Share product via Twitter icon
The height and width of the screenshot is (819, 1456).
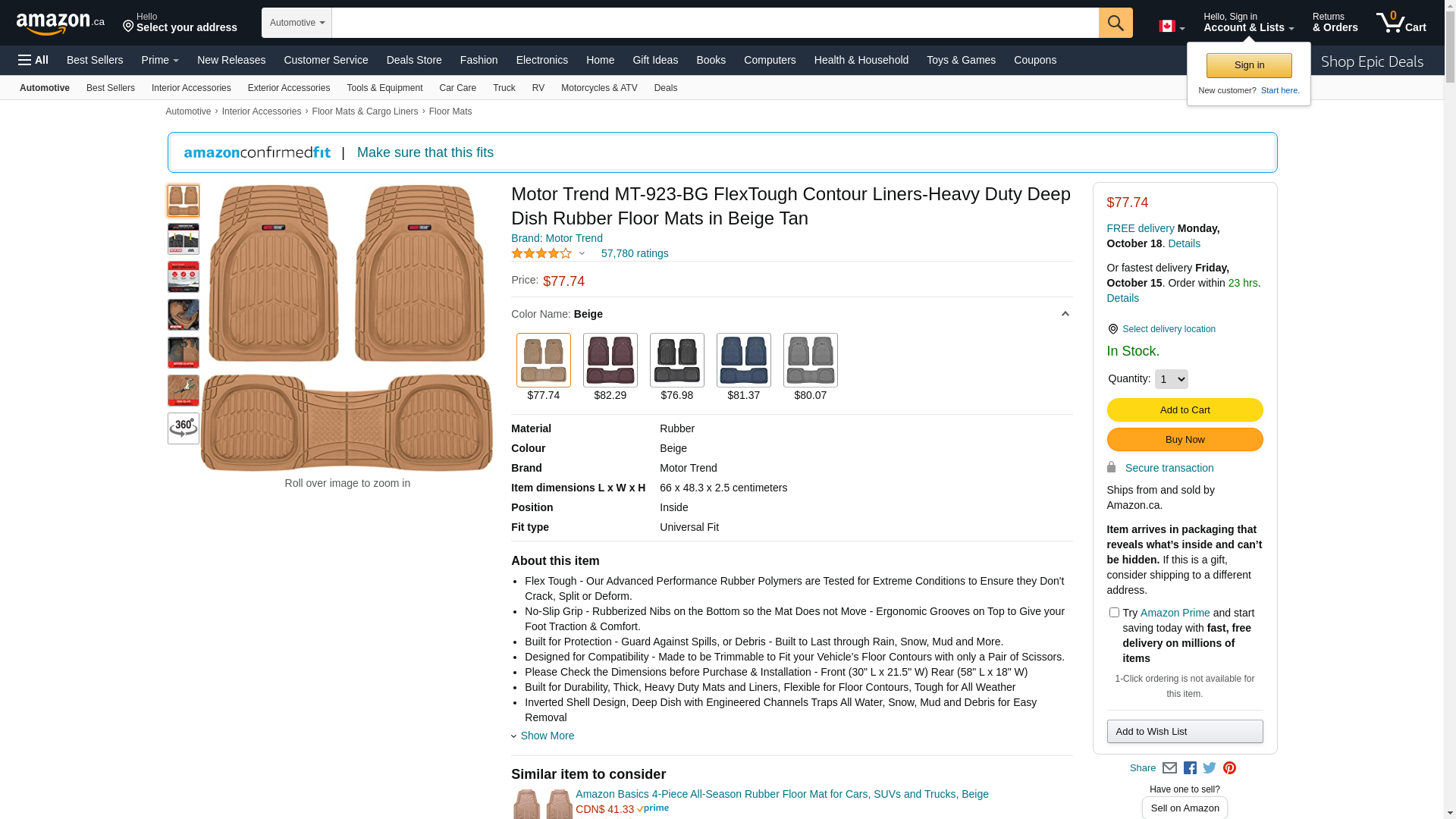point(1210,768)
